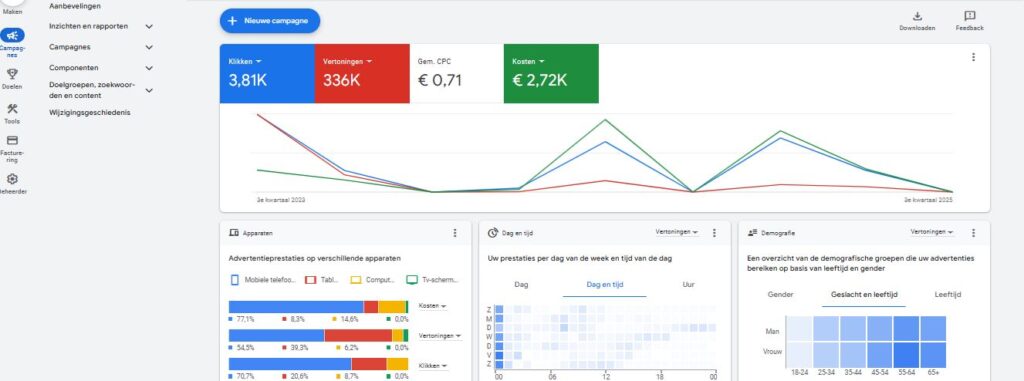Screen dimensions: 1024x381
Task: Open the Klikken metric dropdown
Action: (x=245, y=61)
